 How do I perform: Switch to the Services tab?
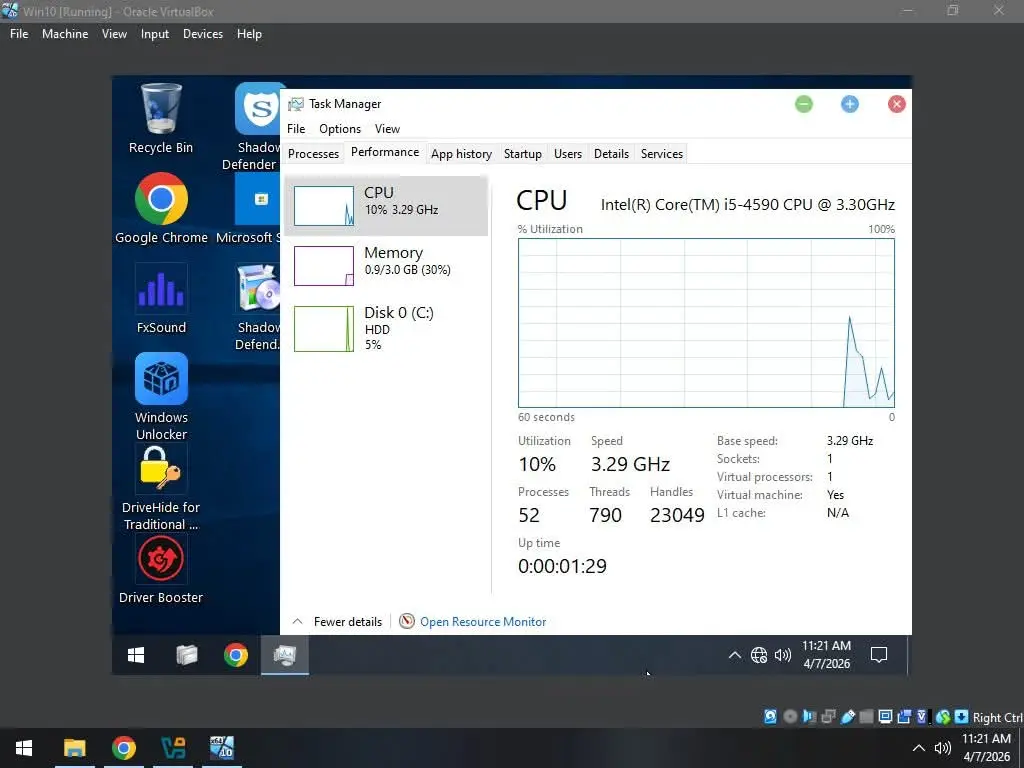pyautogui.click(x=662, y=153)
